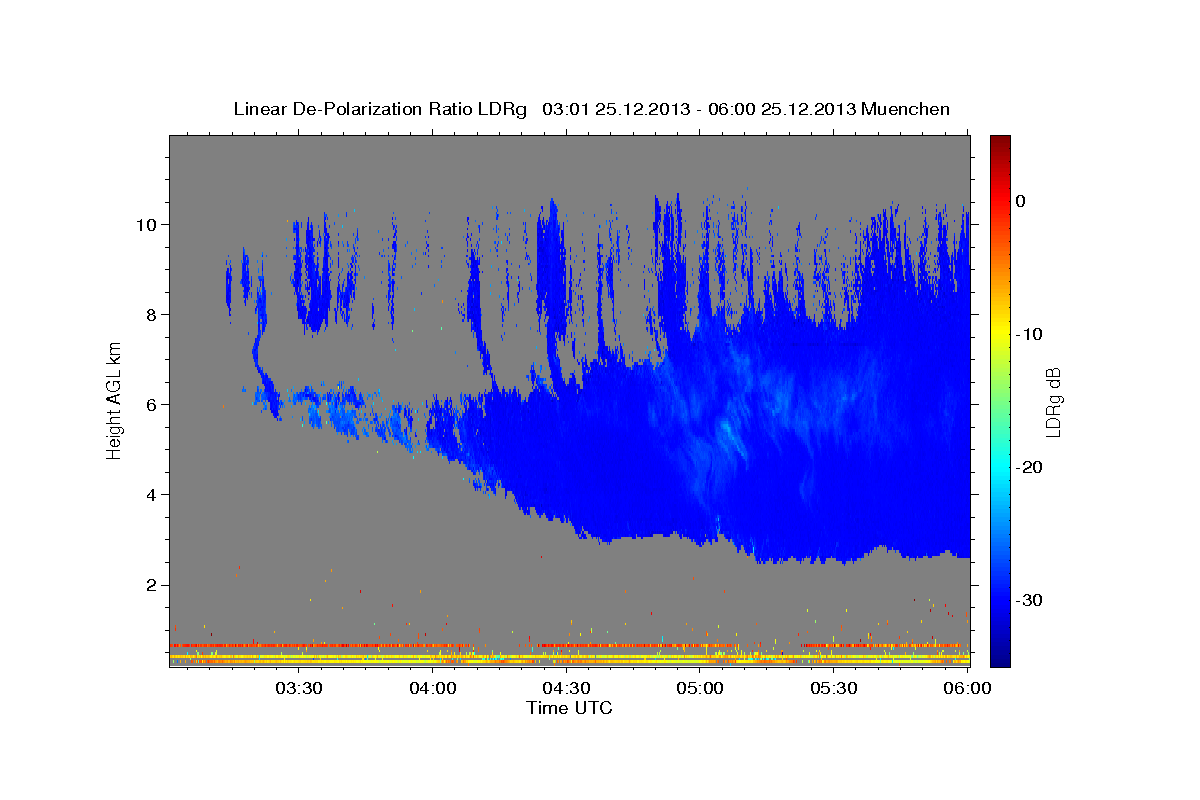This screenshot has width=1200, height=800.
Task: Click the 06:00 time tick label
Action: click(x=967, y=688)
